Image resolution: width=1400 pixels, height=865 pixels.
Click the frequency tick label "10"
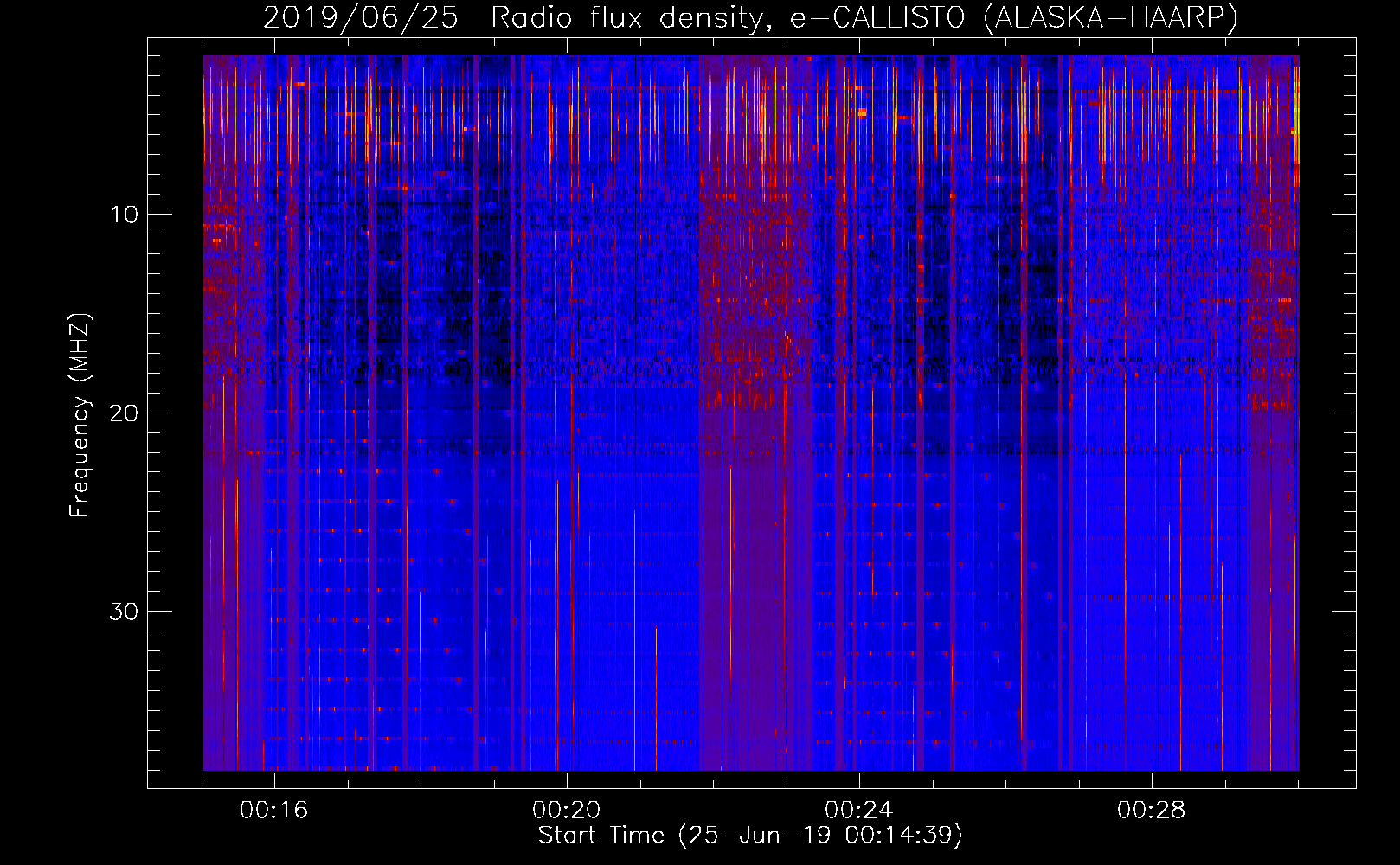coord(124,215)
